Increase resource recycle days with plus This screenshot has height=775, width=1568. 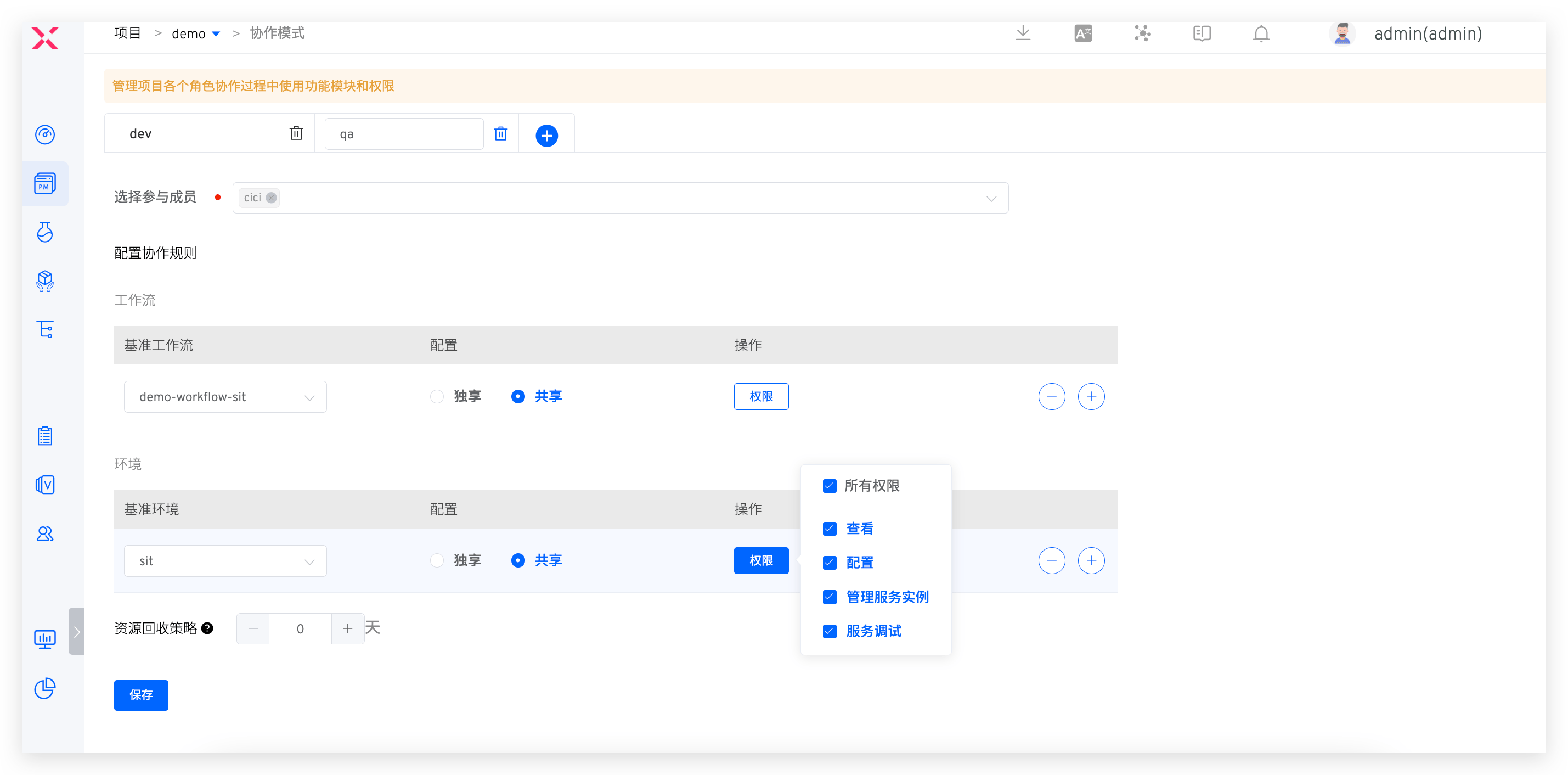(348, 629)
